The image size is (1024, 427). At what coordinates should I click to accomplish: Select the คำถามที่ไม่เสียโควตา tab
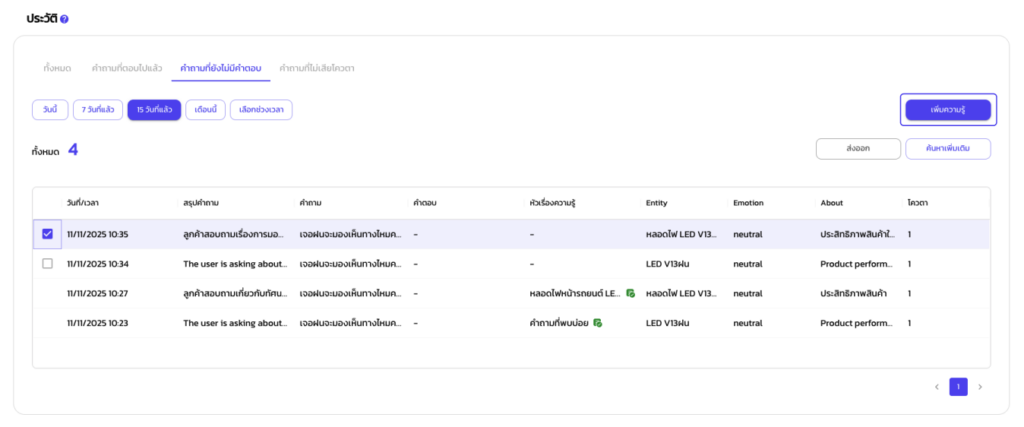click(317, 68)
